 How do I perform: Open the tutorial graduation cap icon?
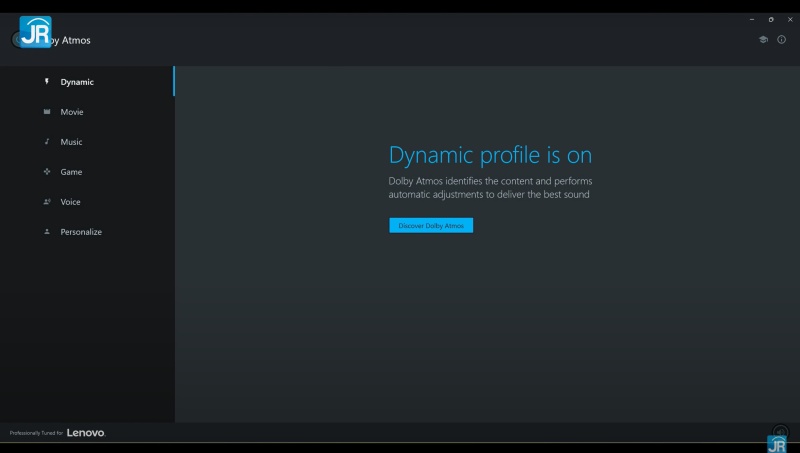coord(763,40)
